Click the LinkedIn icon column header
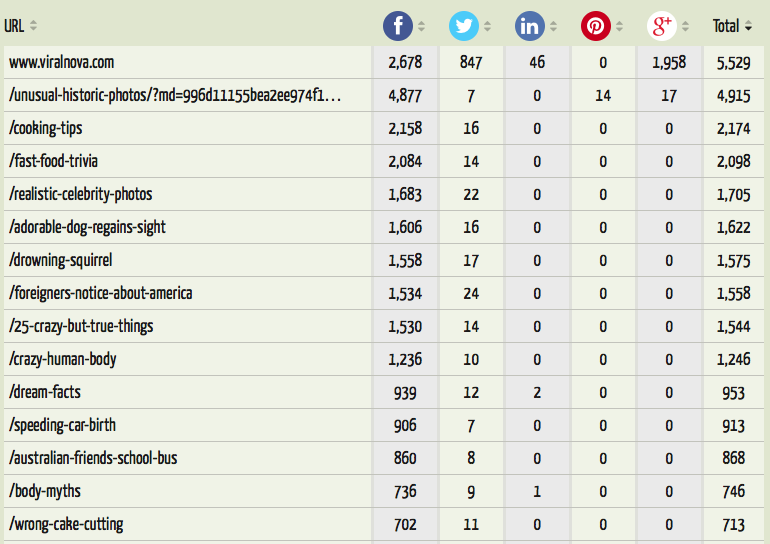770x544 pixels. click(x=530, y=26)
